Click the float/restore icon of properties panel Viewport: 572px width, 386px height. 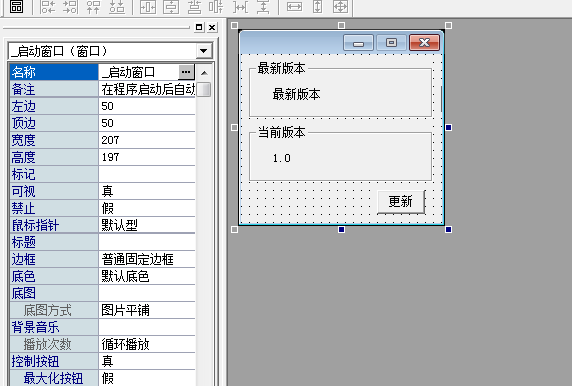point(199,27)
